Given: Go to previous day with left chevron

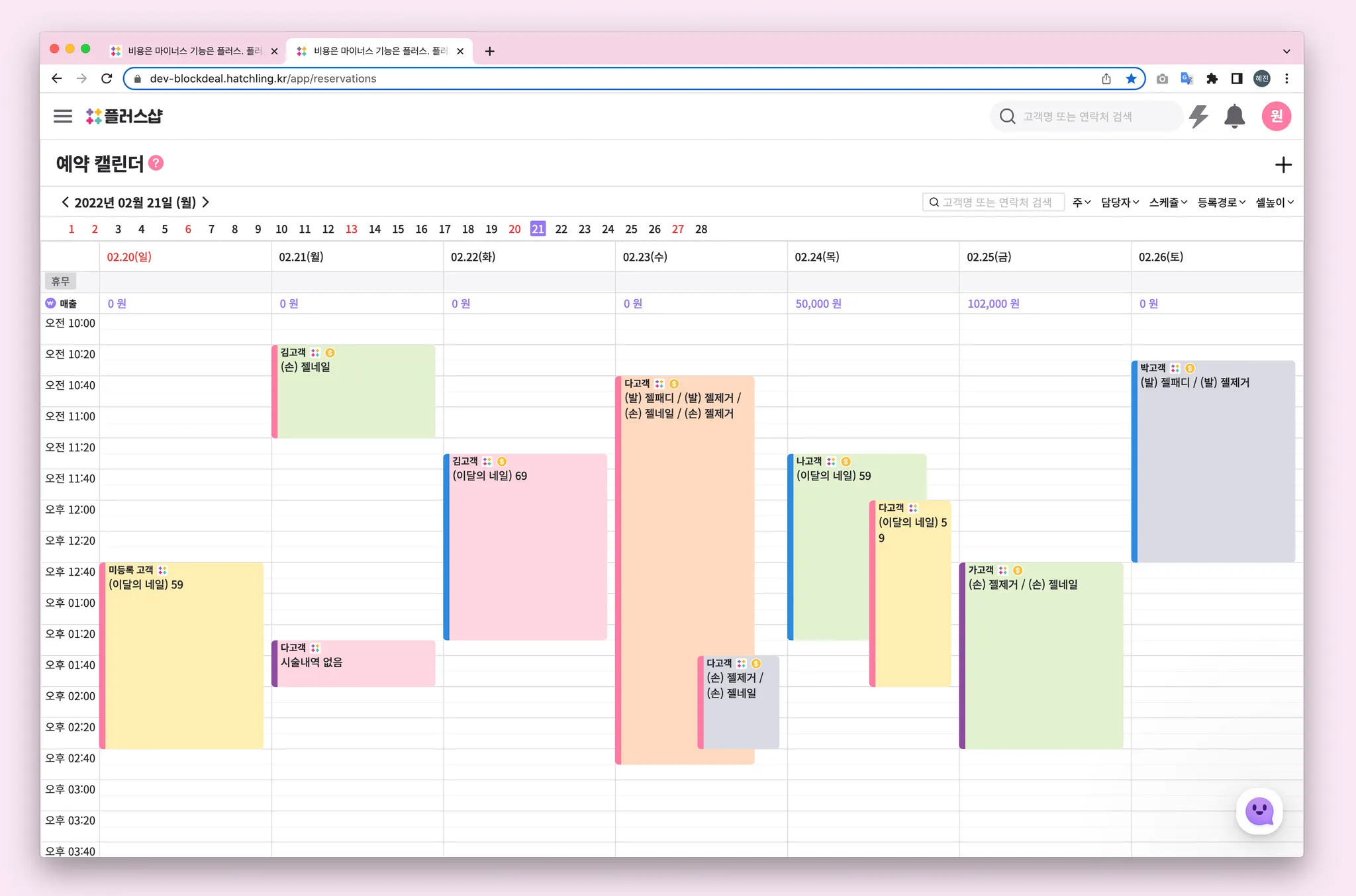Looking at the screenshot, I should (x=65, y=202).
